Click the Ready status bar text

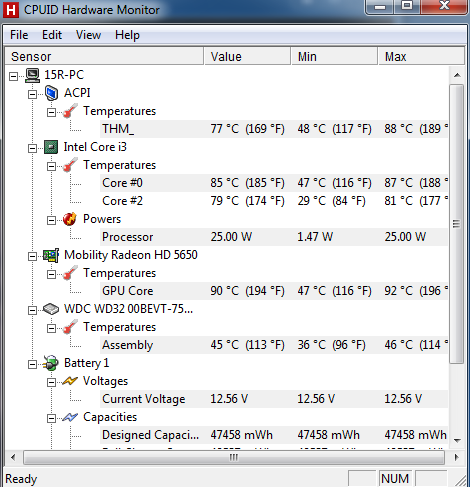(21, 479)
